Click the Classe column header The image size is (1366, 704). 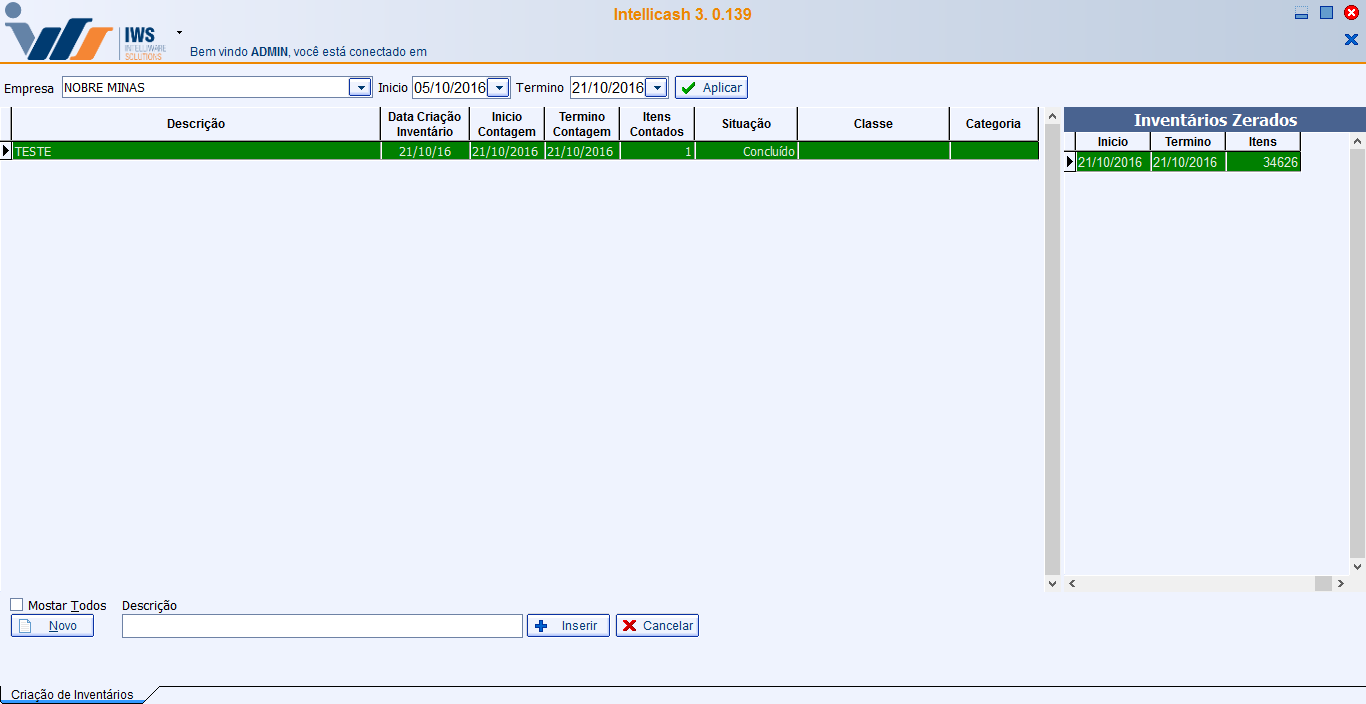click(x=873, y=124)
